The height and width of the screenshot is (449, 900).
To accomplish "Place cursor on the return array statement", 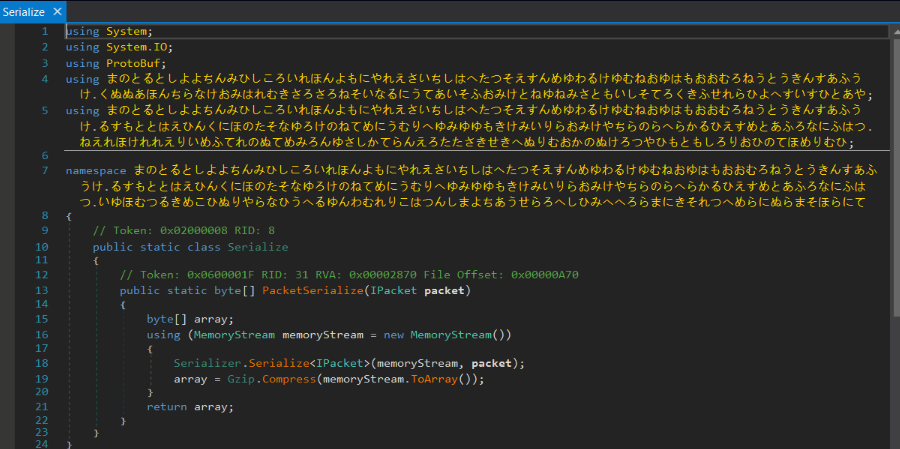I will [189, 407].
